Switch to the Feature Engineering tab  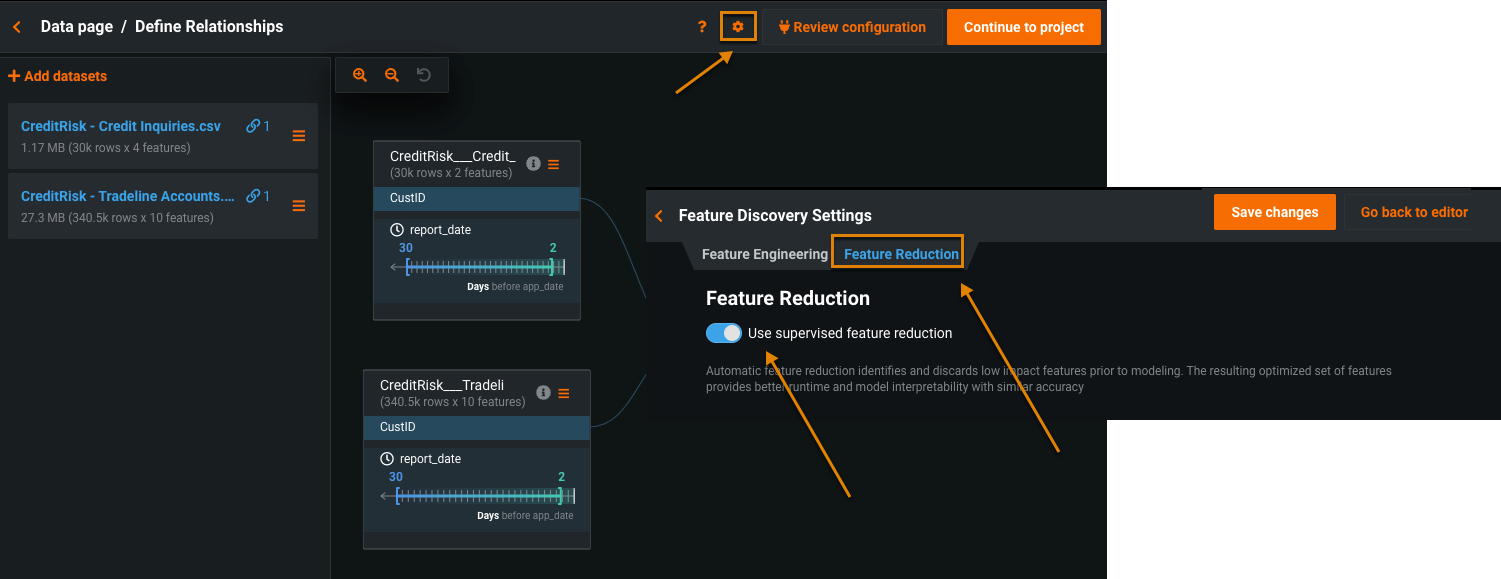(764, 254)
